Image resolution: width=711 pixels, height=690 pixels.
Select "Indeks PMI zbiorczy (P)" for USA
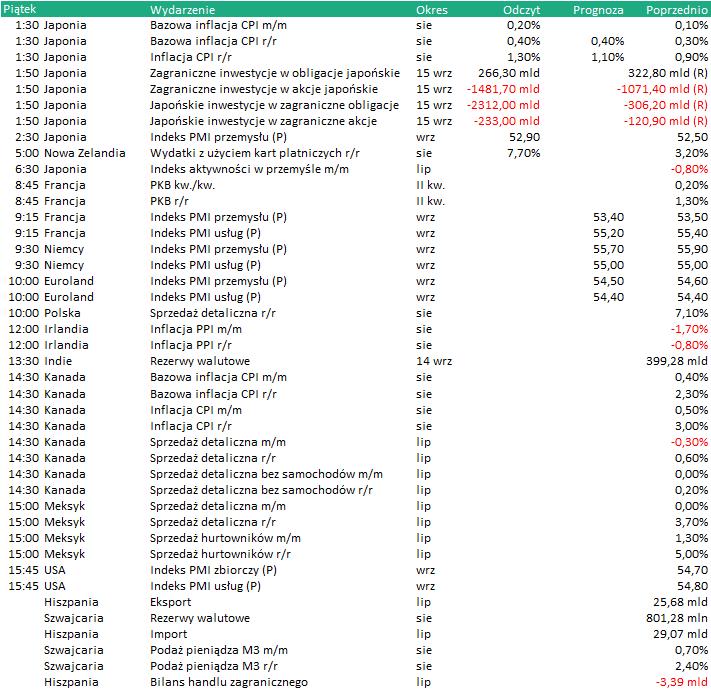coord(213,570)
